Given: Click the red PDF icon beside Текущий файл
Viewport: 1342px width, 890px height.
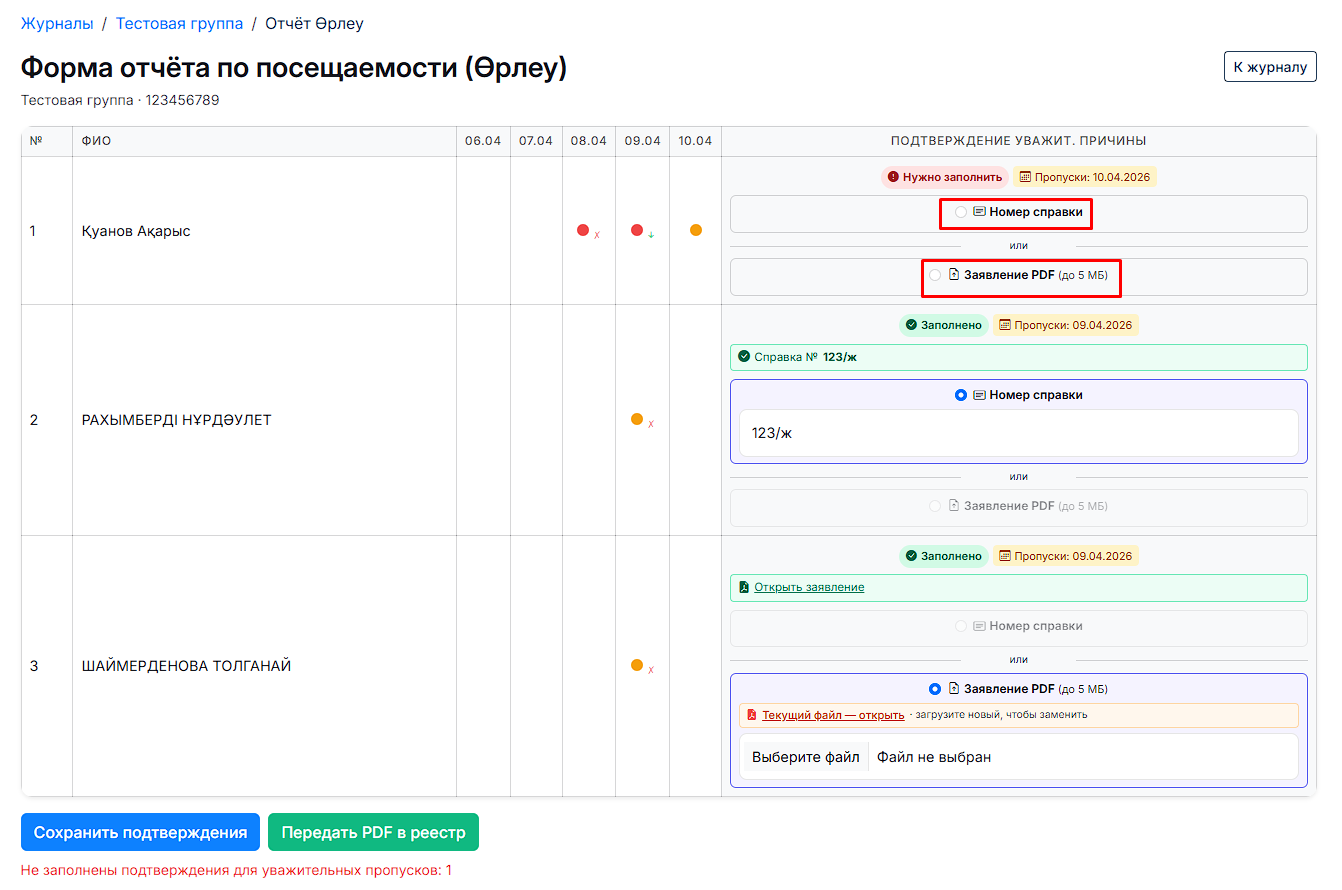Looking at the screenshot, I should (x=752, y=715).
